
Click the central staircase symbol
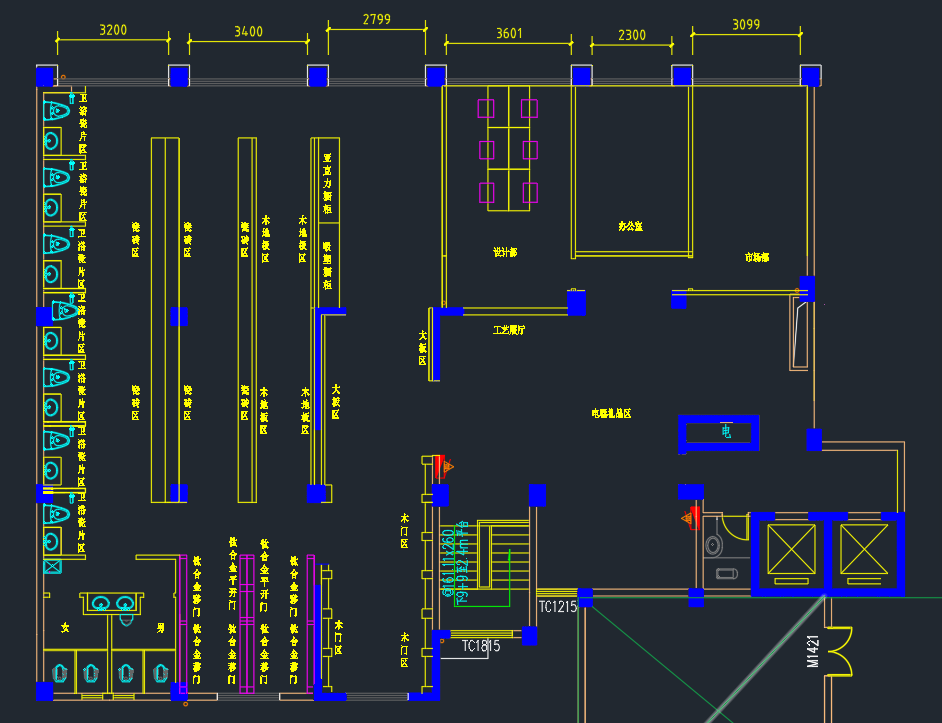pyautogui.click(x=502, y=563)
